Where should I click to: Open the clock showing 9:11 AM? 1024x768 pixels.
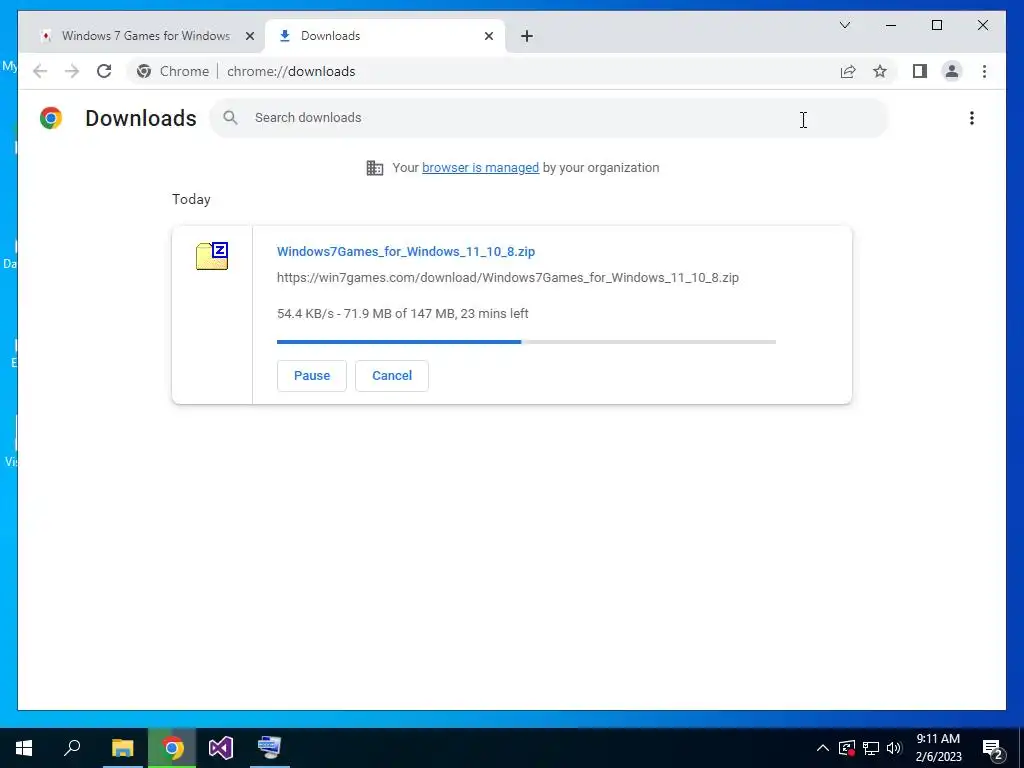[938, 748]
